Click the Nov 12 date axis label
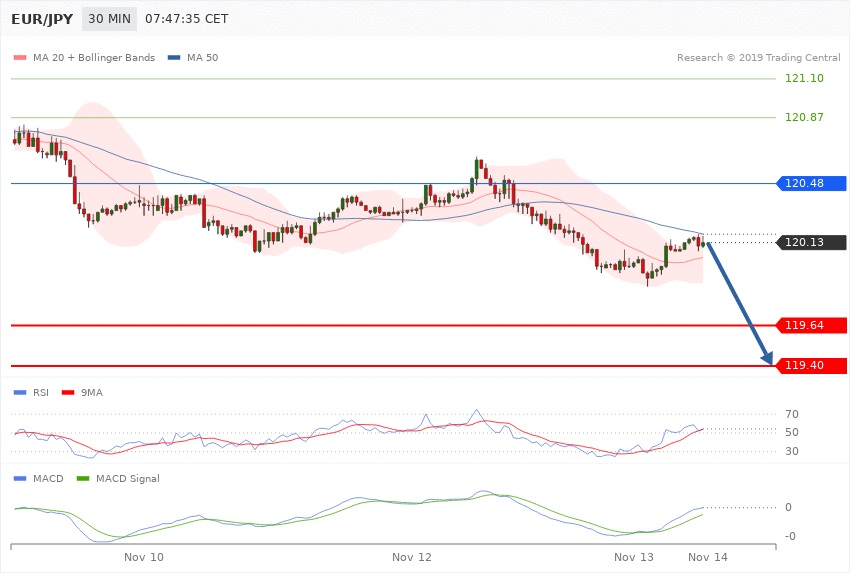850x576 pixels. [x=412, y=556]
